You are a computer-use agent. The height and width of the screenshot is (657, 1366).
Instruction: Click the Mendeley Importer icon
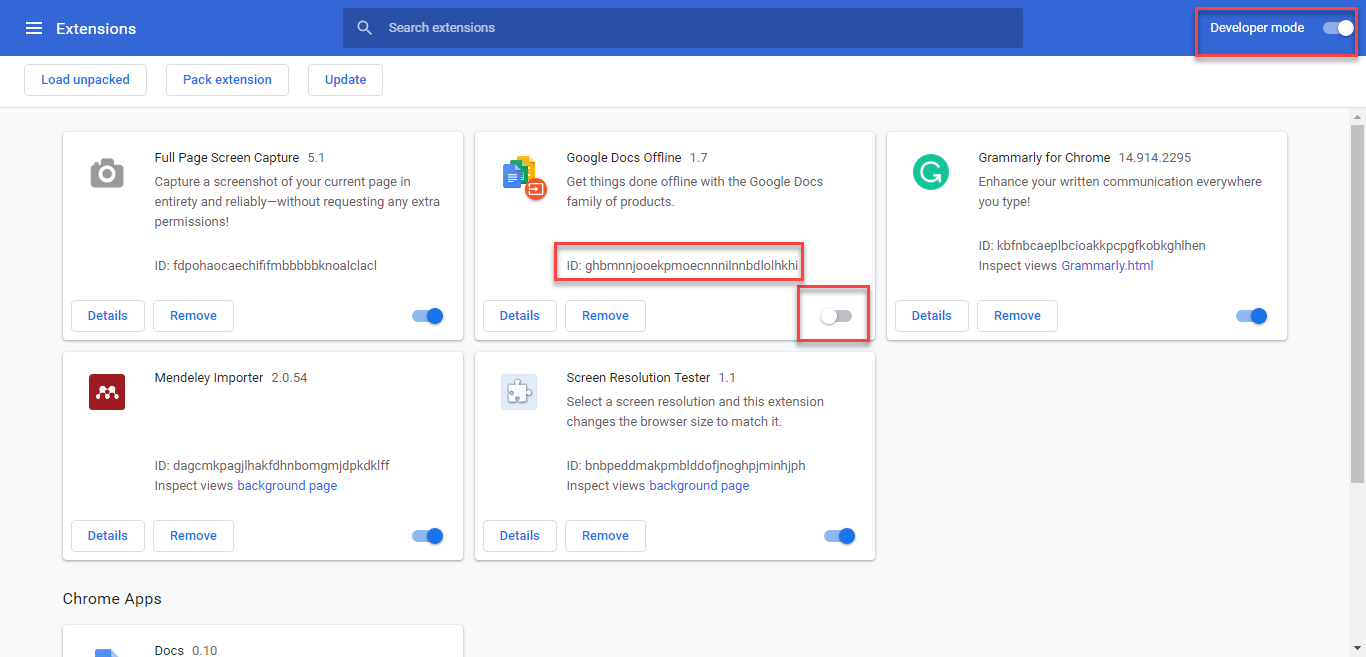point(107,392)
